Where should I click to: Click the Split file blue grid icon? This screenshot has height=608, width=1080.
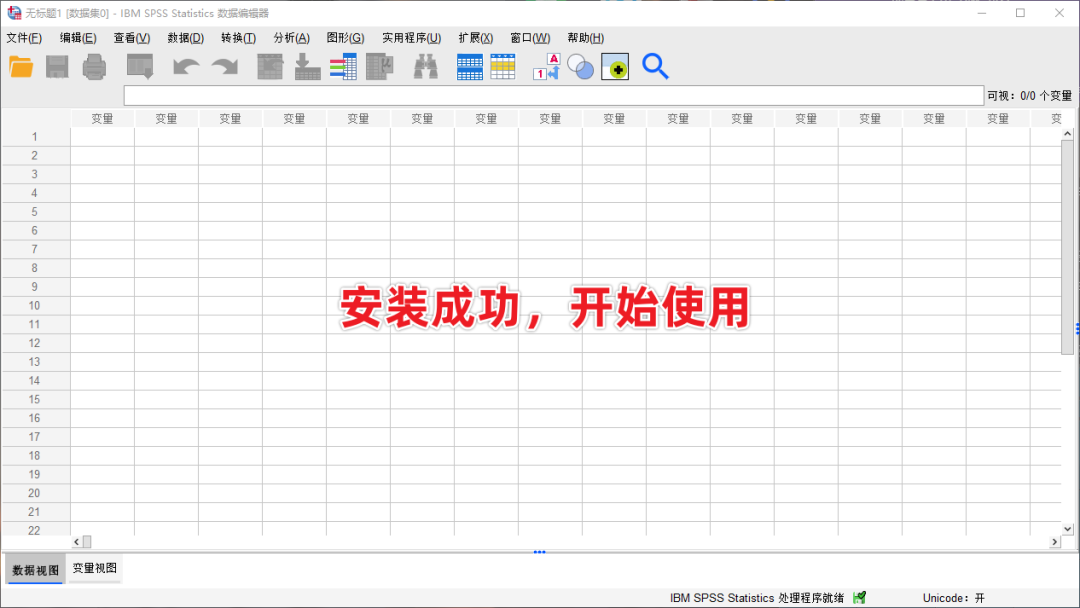coord(470,67)
